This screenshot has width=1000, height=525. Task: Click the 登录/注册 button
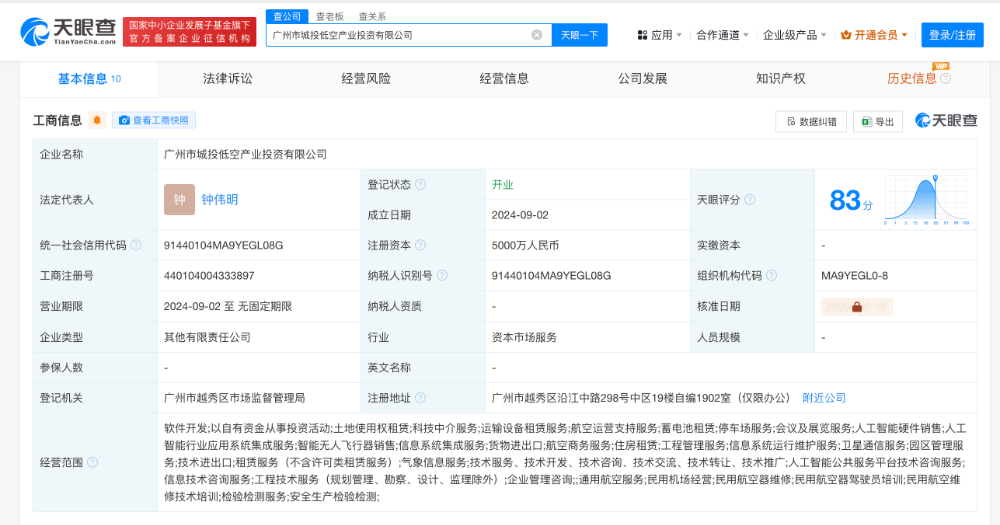click(952, 35)
